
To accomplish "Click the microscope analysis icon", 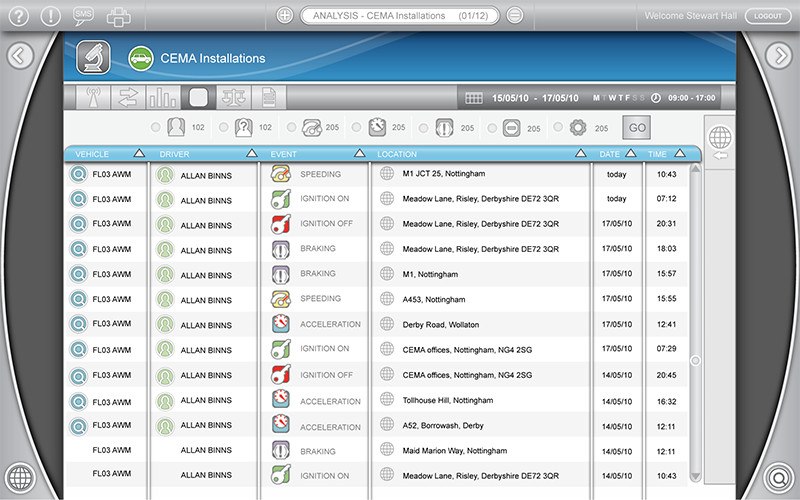I will coord(93,58).
